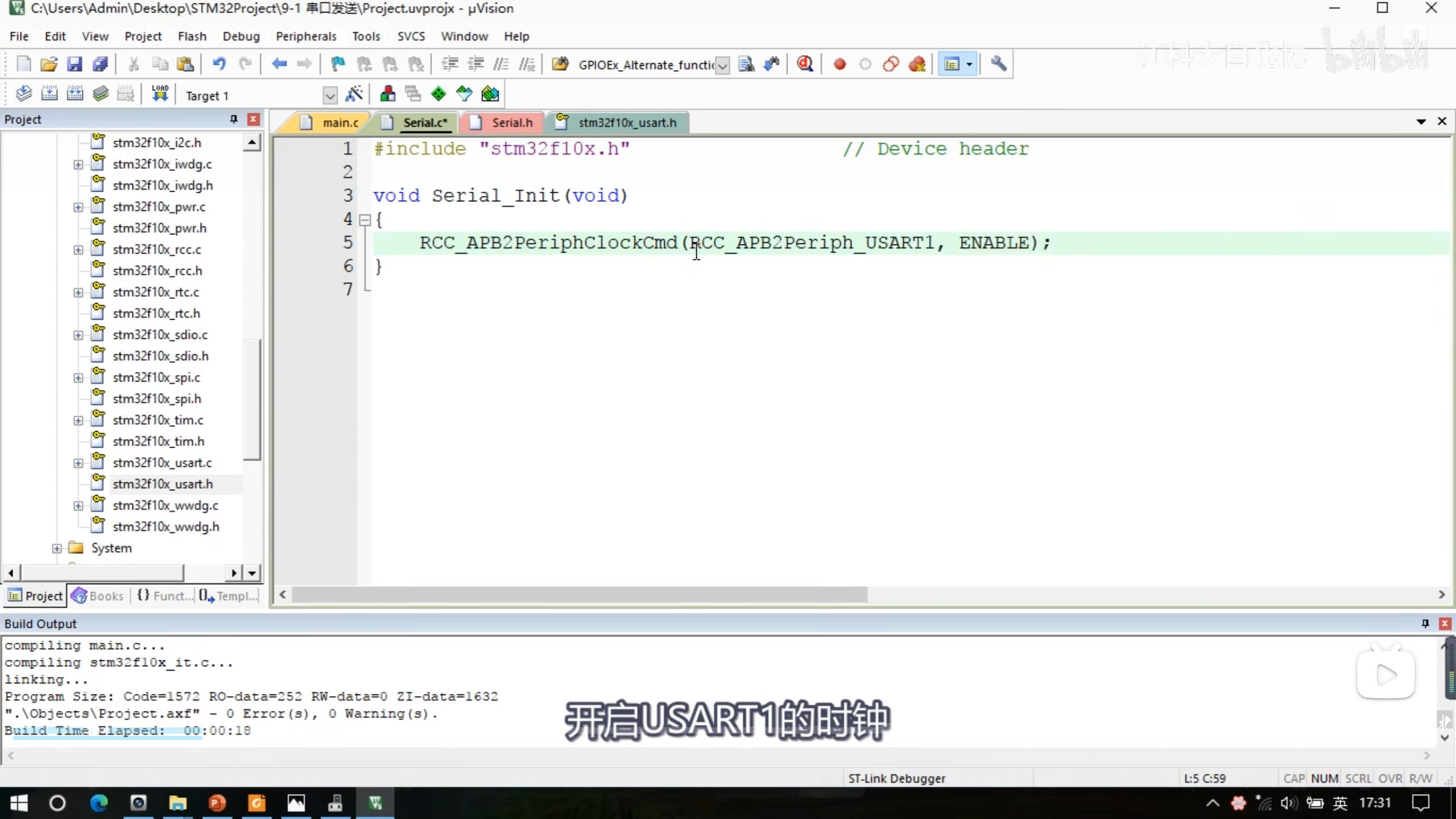Click the Save All files icon
This screenshot has height=819, width=1456.
[x=100, y=64]
